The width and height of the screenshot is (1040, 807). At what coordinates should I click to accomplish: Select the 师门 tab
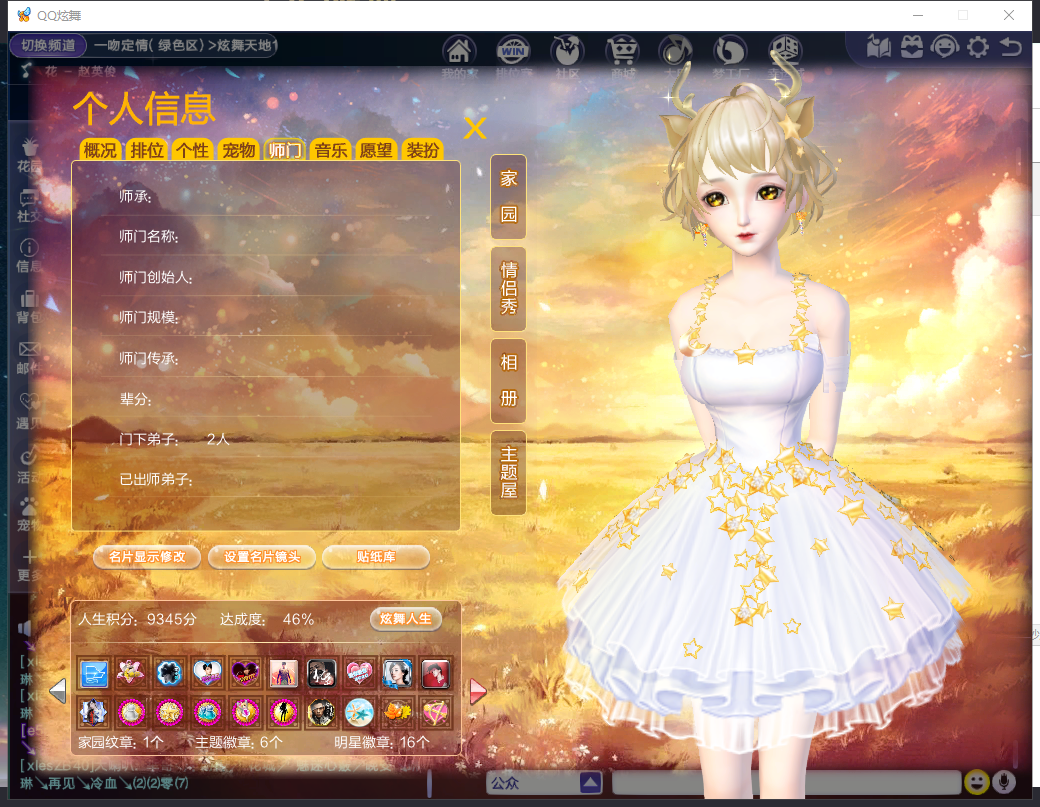coord(285,151)
